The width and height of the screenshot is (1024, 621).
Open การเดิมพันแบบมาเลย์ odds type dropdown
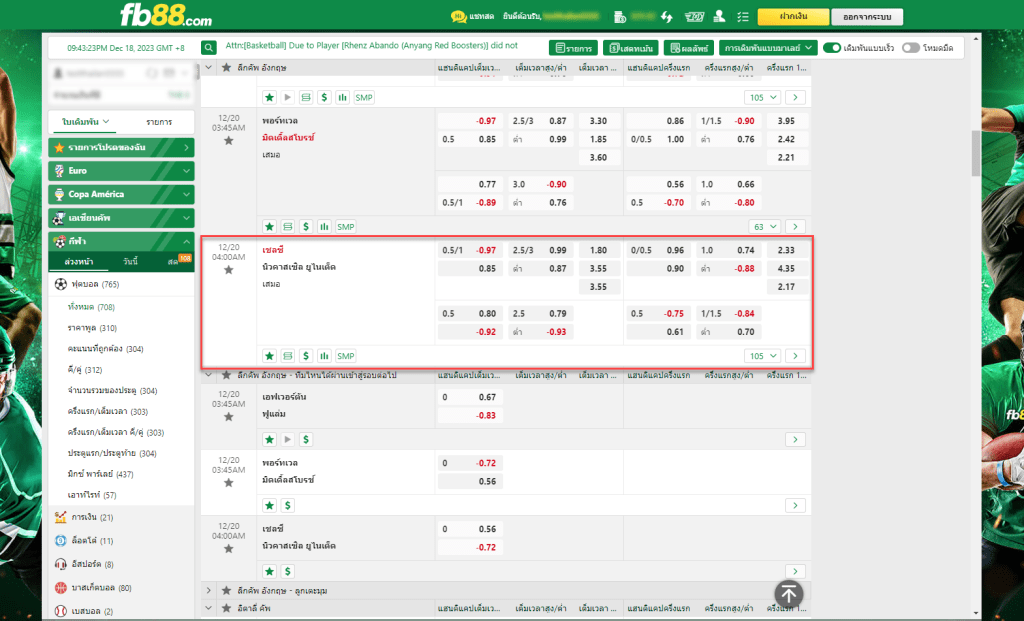(768, 48)
